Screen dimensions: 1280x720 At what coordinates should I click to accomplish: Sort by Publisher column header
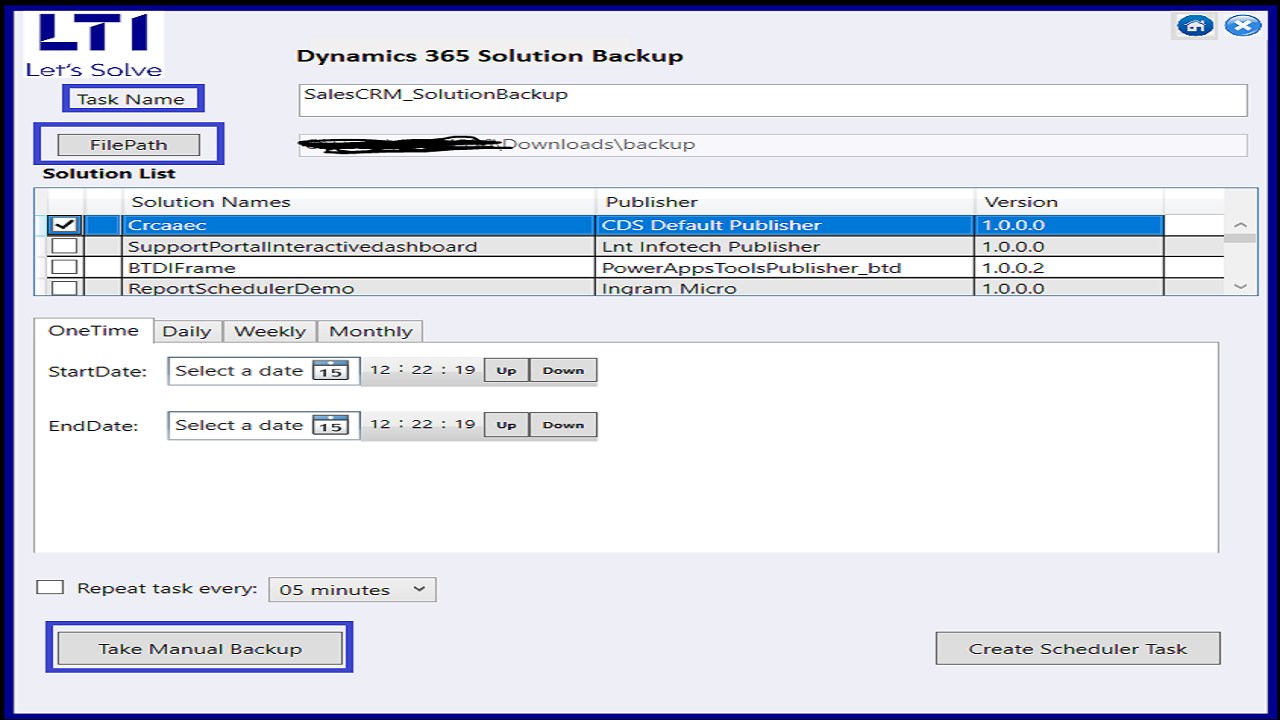tap(785, 202)
